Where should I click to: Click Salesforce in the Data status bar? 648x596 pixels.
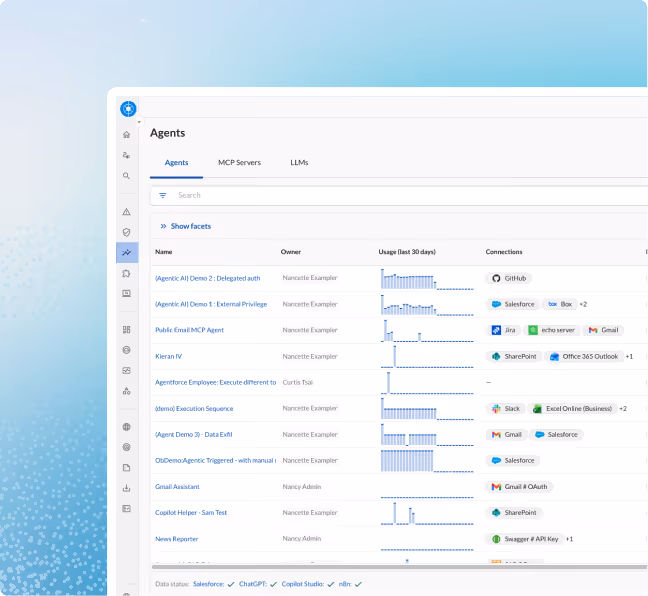[208, 584]
